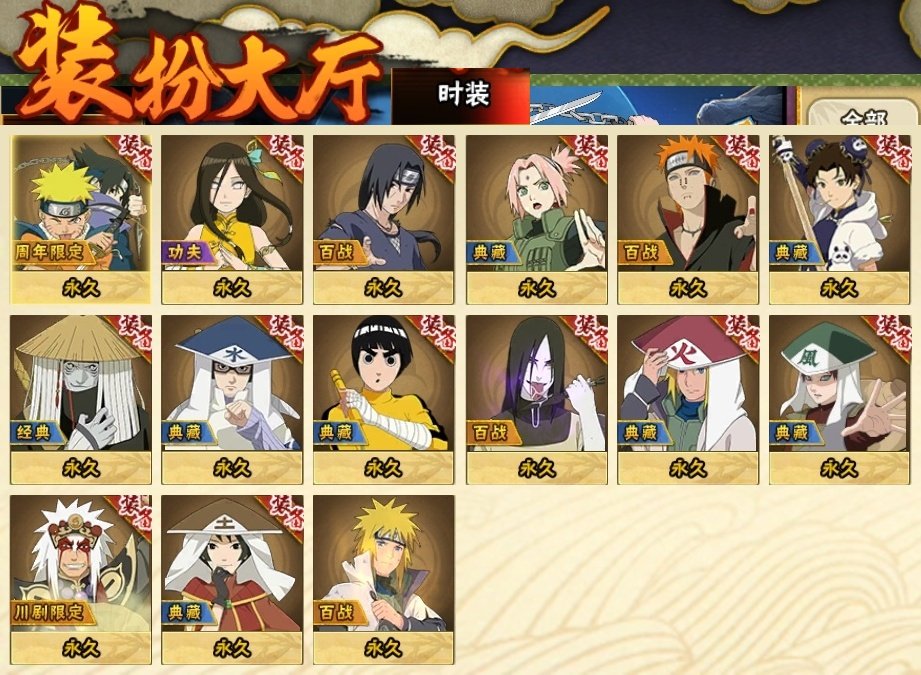Select the 典藏 Tenten costume card
This screenshot has height=675, width=921.
[839, 220]
